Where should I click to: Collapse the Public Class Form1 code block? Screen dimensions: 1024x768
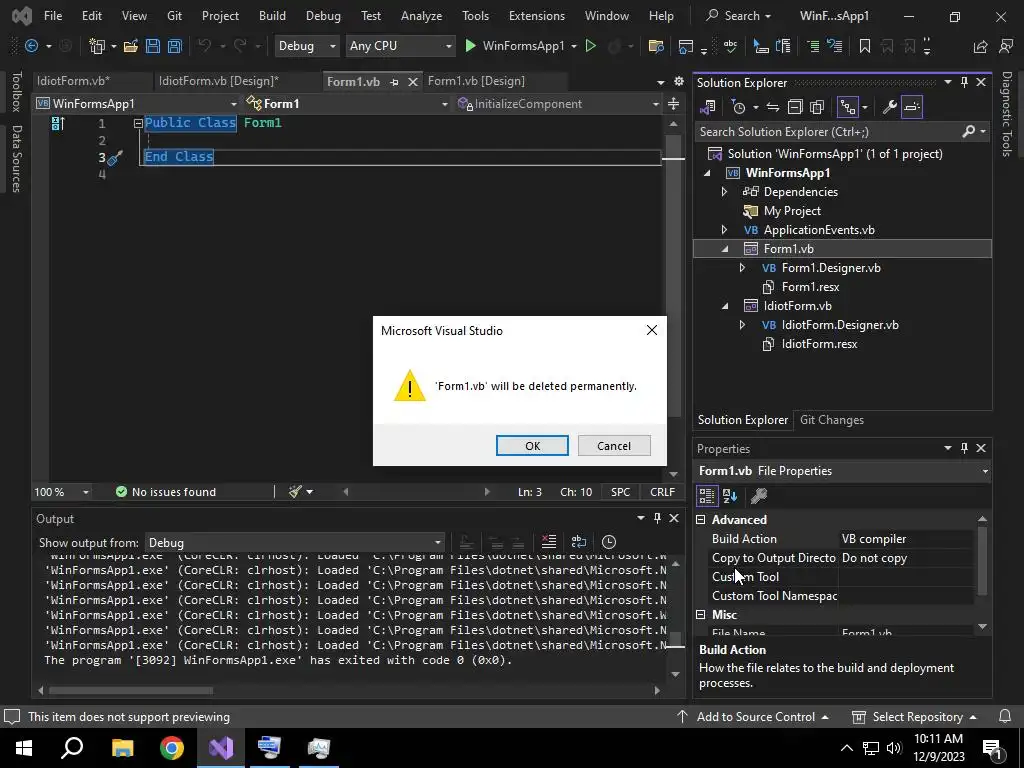coord(138,123)
